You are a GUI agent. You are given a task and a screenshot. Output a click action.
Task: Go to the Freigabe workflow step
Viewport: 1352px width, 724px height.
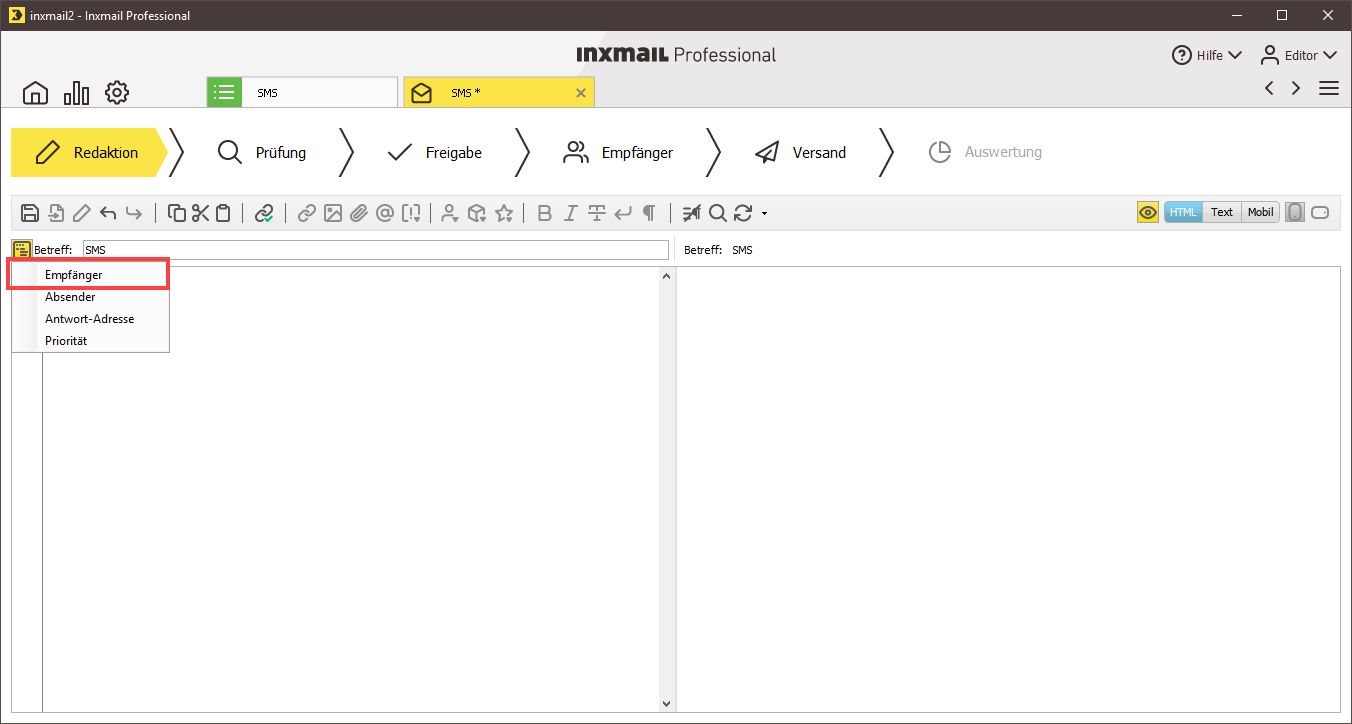[x=434, y=152]
